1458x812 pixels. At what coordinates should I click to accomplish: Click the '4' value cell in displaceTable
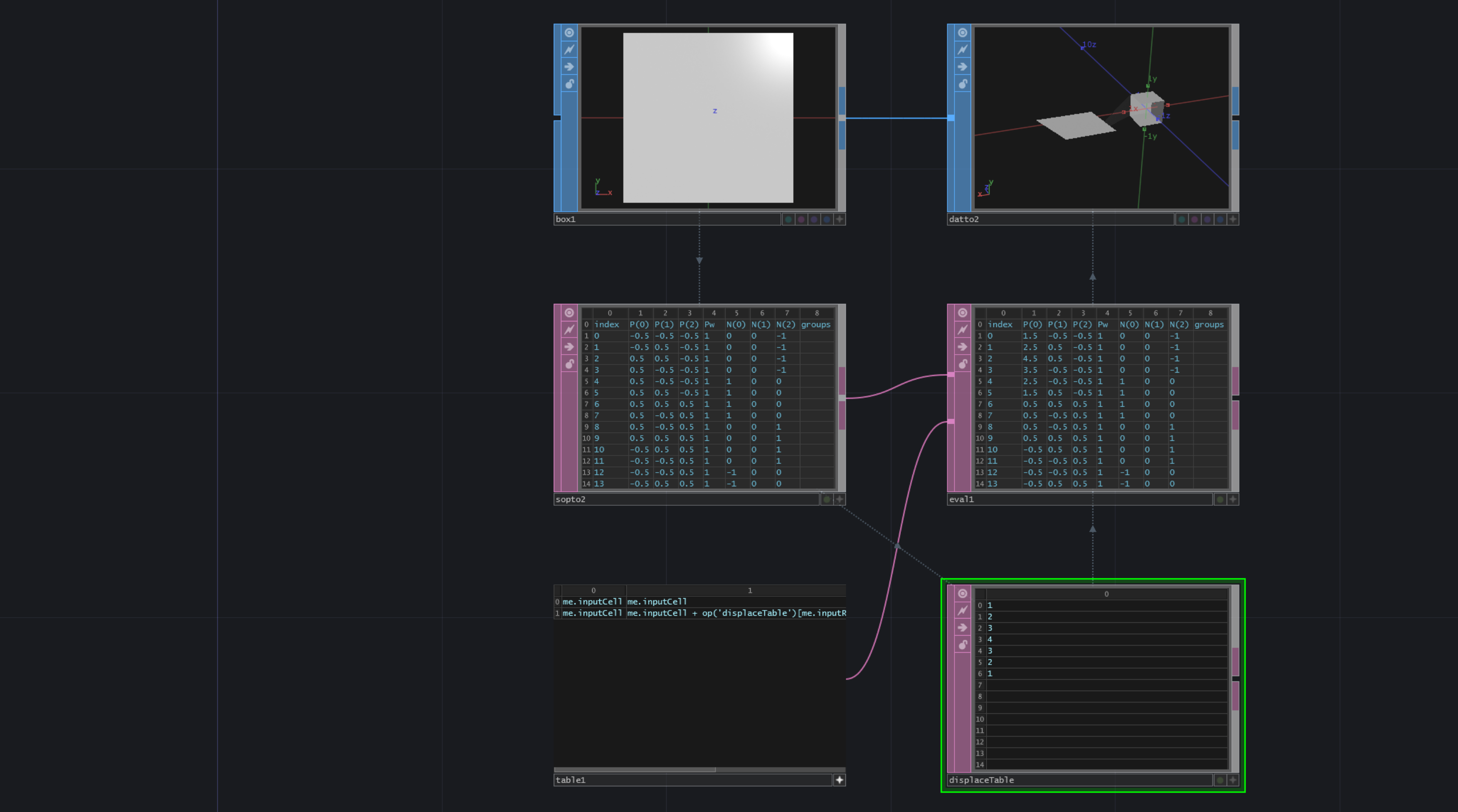(1107, 639)
